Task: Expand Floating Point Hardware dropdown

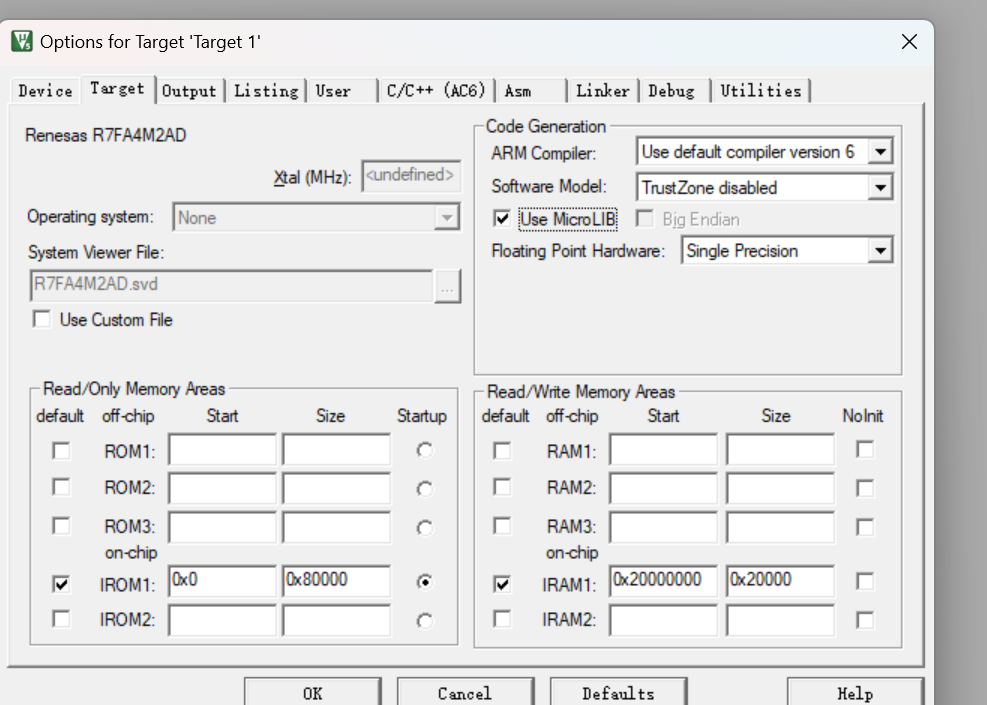Action: pyautogui.click(x=880, y=251)
